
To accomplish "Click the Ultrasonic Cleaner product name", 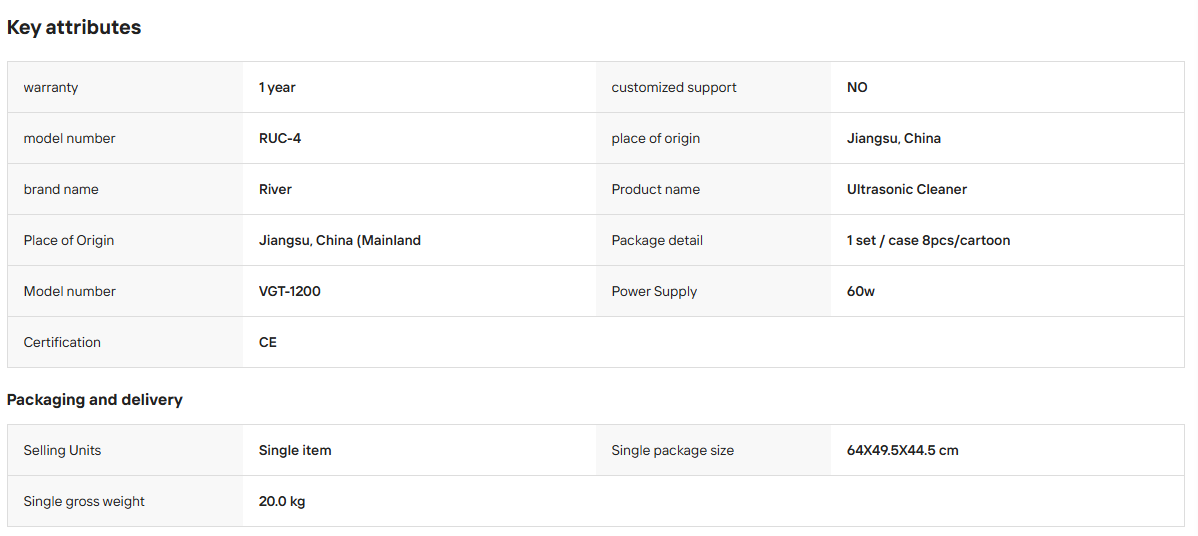I will click(x=907, y=189).
